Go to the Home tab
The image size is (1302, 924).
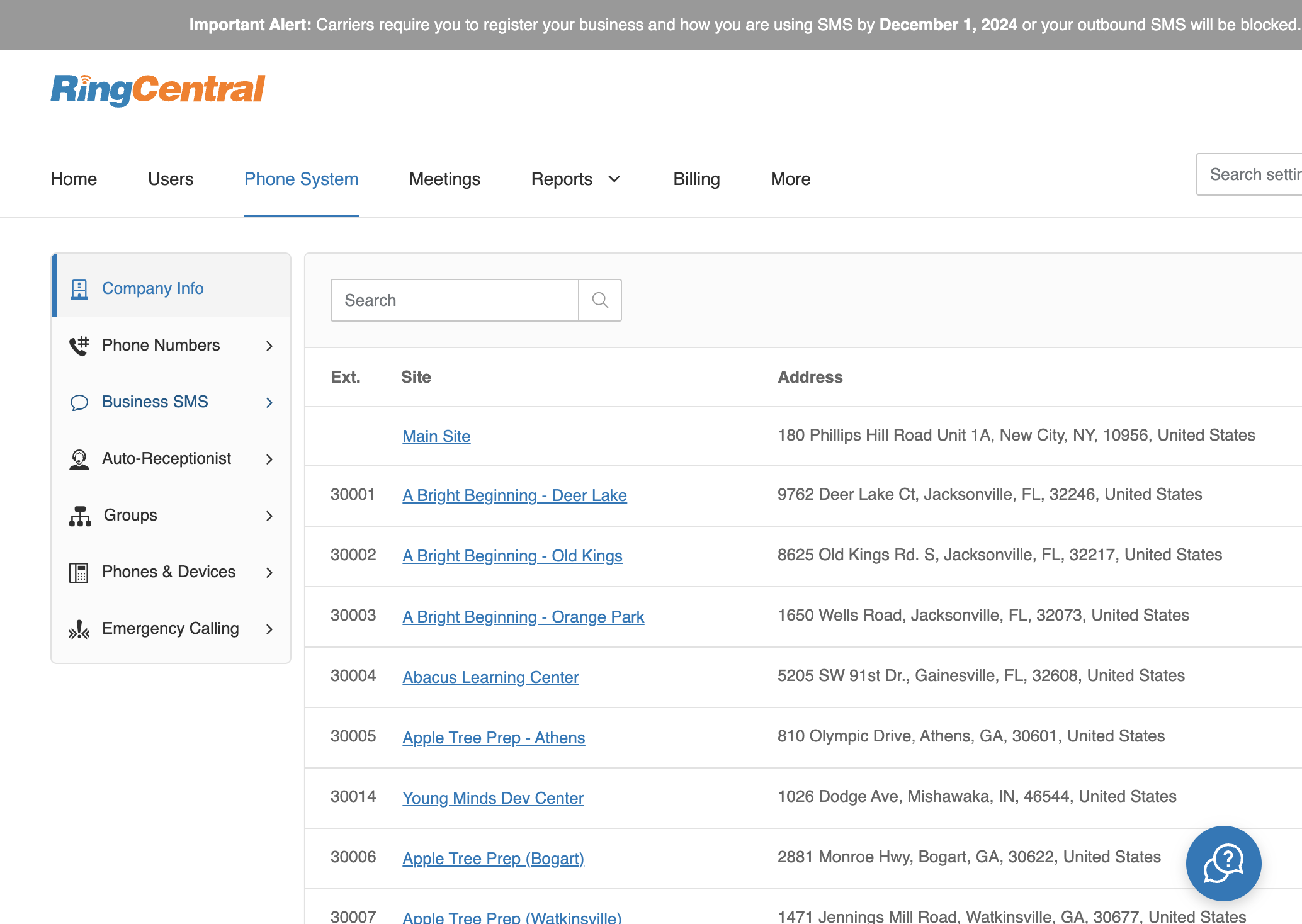point(74,179)
